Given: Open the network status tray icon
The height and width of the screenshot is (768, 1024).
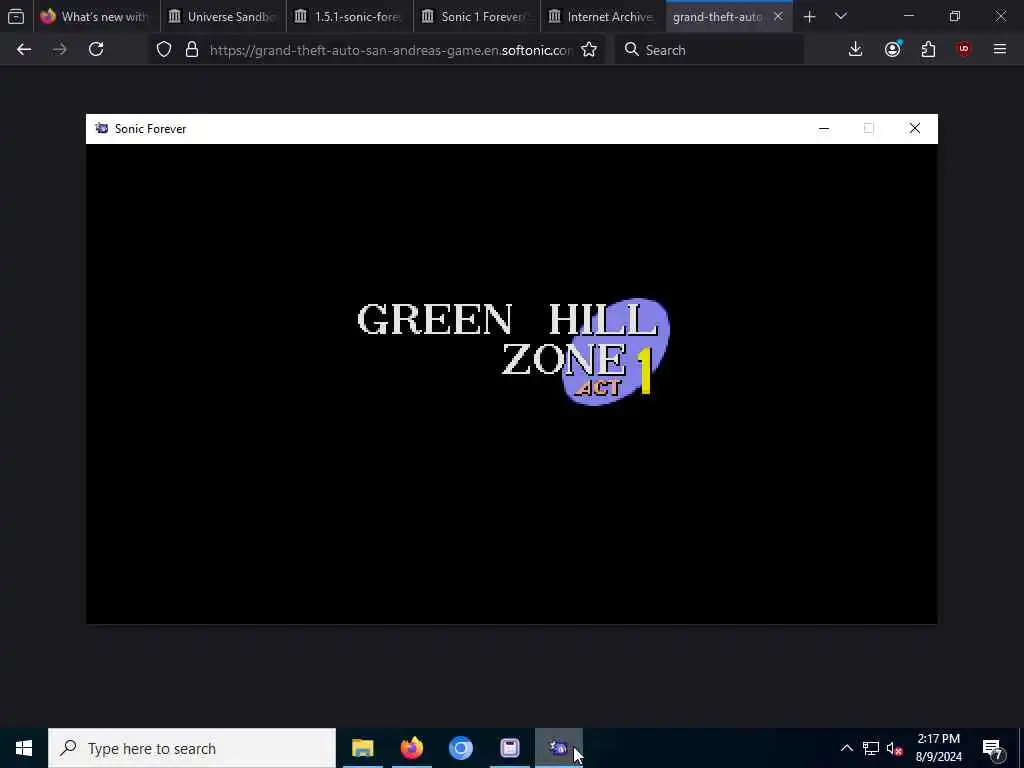Looking at the screenshot, I should (x=871, y=748).
